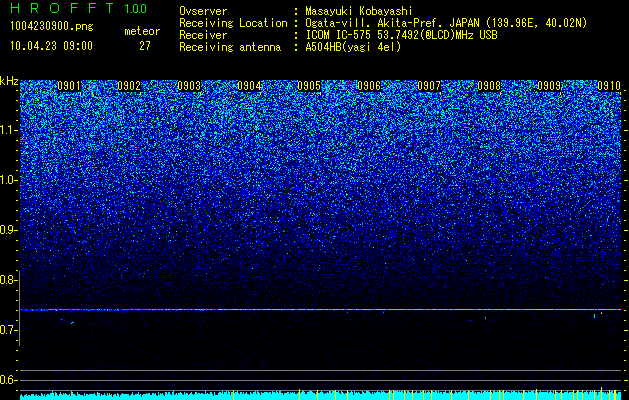The height and width of the screenshot is (400, 629).
Task: Click the Receiving Location label
Action: 233,23
